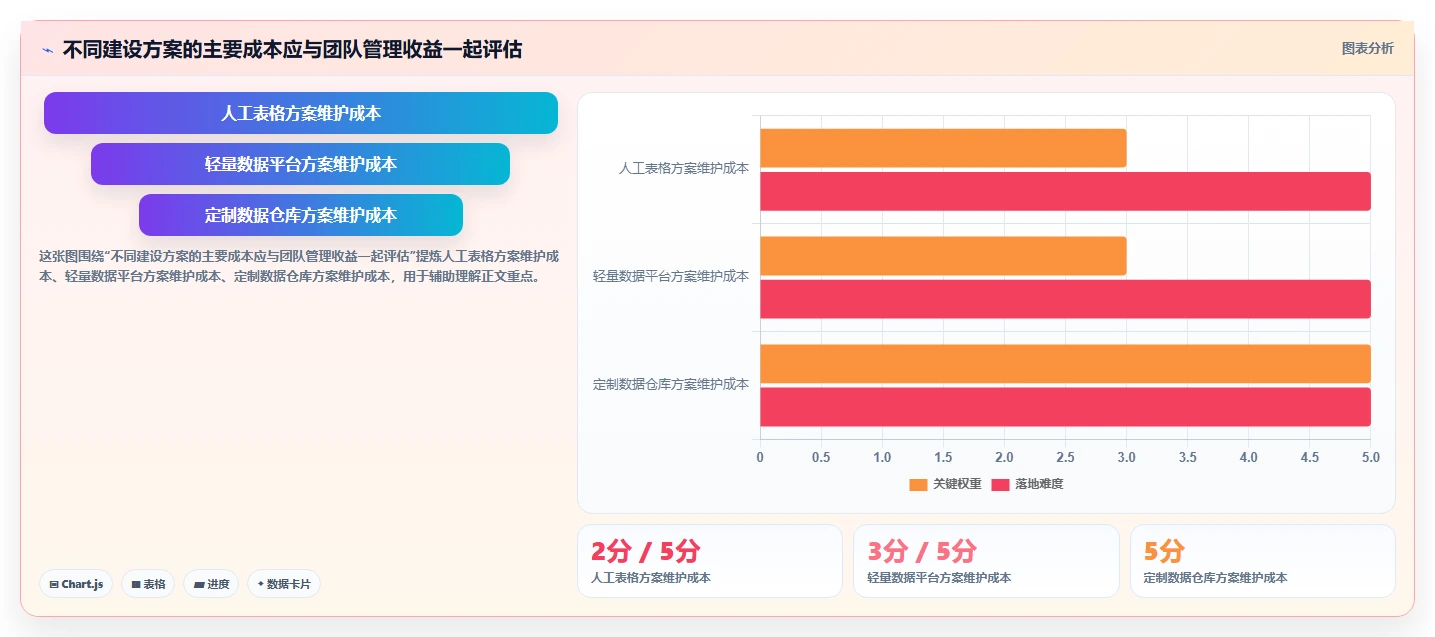Image resolution: width=1435 pixels, height=637 pixels.
Task: Click the 数据卡片 tag
Action: pyautogui.click(x=284, y=584)
